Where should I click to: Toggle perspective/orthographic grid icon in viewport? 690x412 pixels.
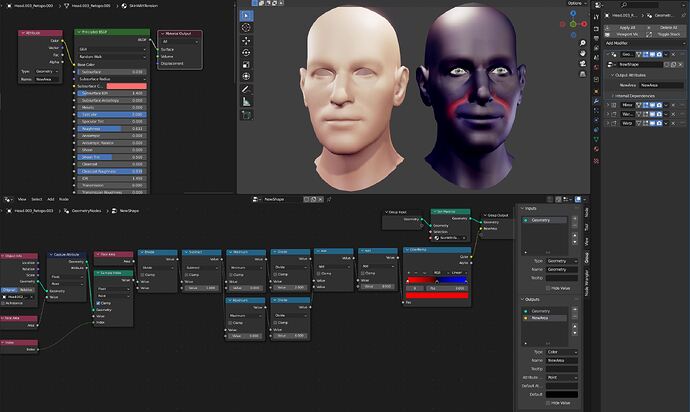point(583,74)
